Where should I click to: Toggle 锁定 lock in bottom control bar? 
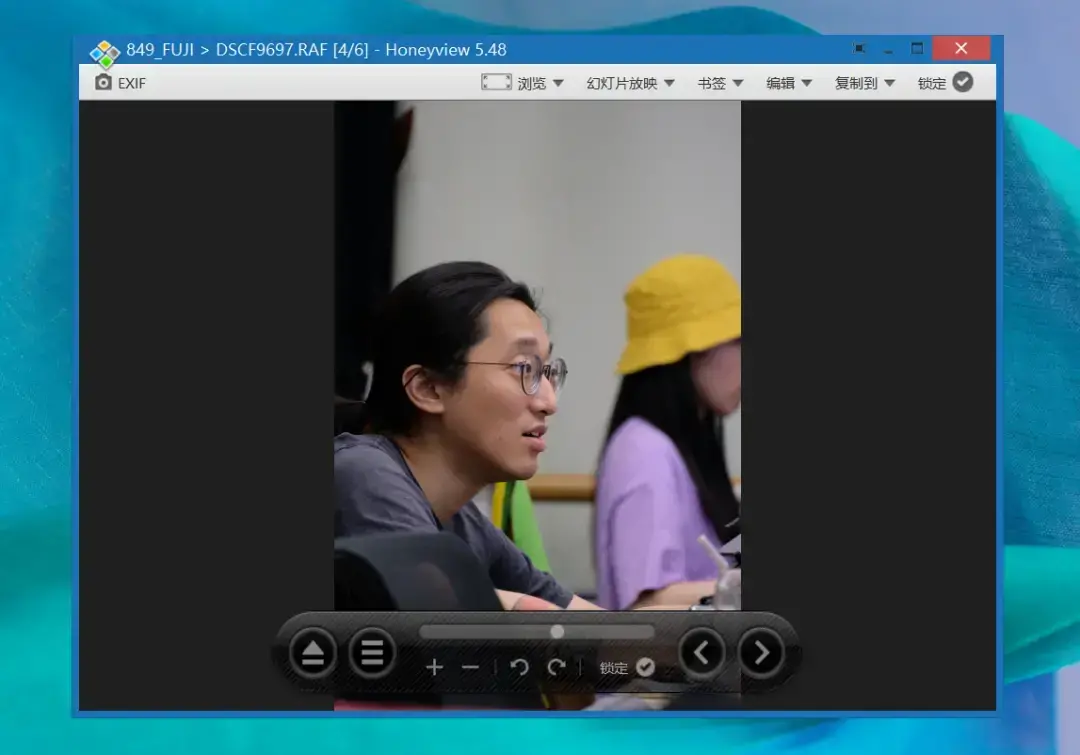tap(645, 667)
